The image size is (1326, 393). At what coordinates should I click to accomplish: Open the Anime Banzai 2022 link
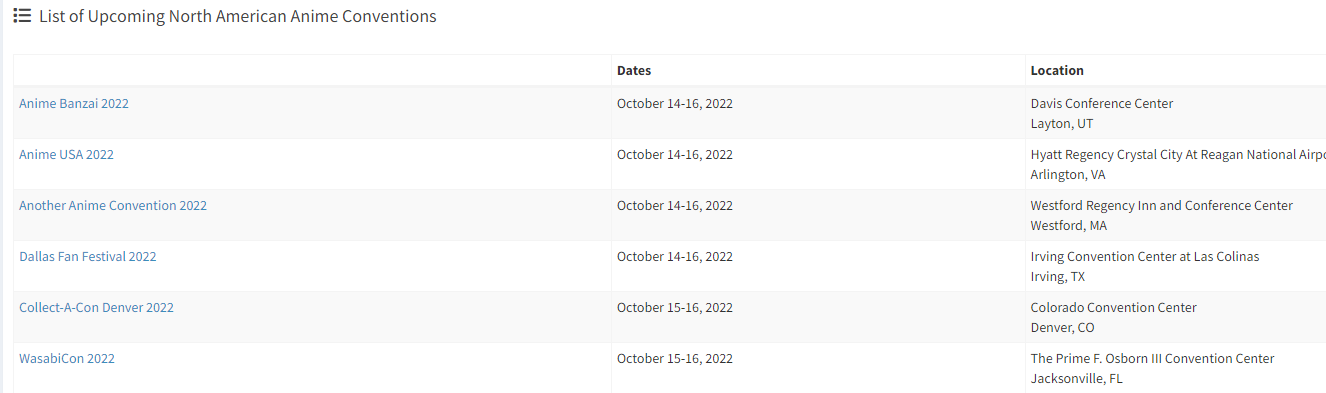coord(74,104)
